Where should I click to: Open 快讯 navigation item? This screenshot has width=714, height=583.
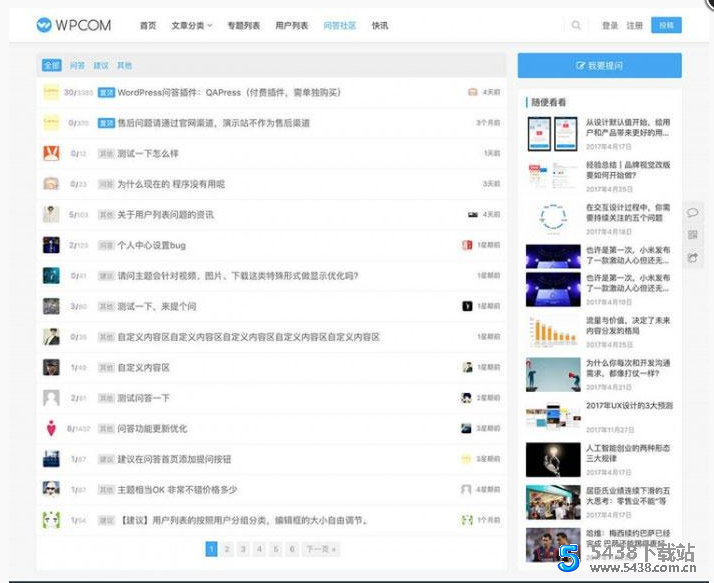[x=380, y=26]
